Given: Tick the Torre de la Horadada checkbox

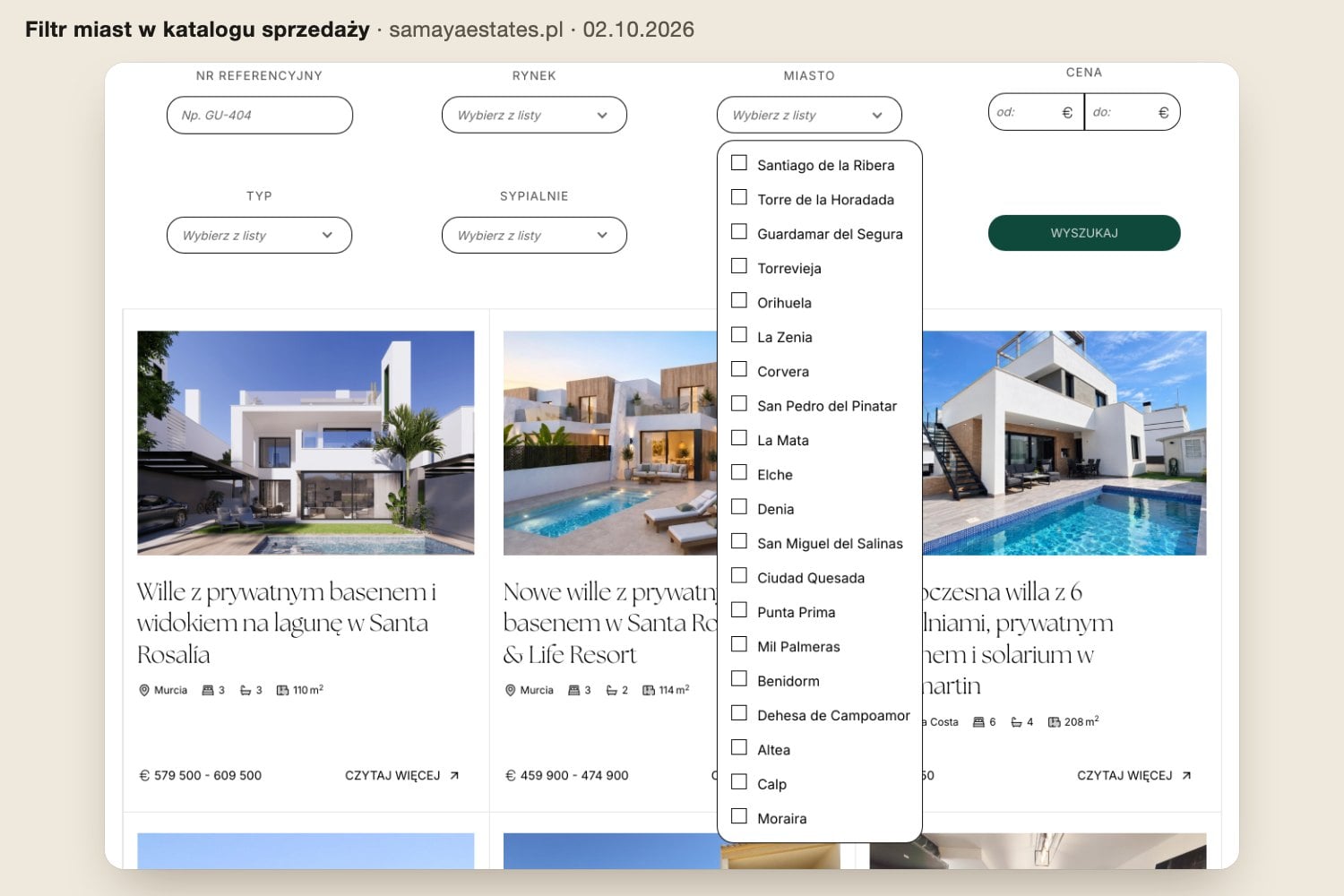Looking at the screenshot, I should pyautogui.click(x=739, y=197).
